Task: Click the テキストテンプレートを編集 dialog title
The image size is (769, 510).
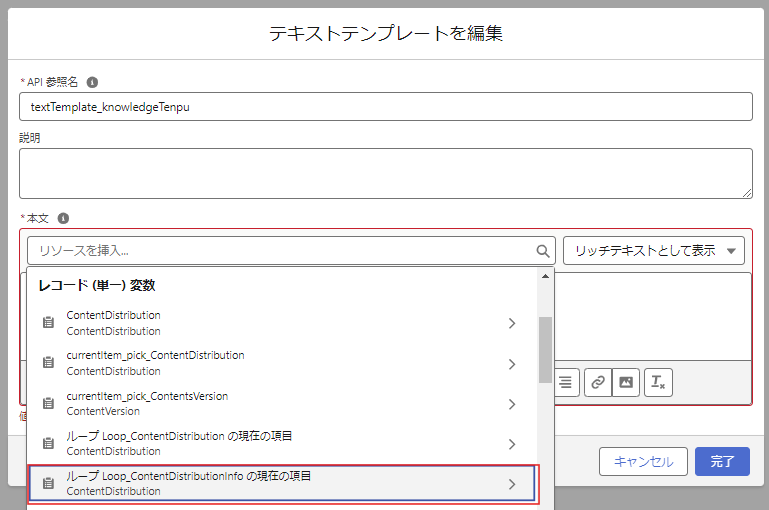Action: (385, 33)
